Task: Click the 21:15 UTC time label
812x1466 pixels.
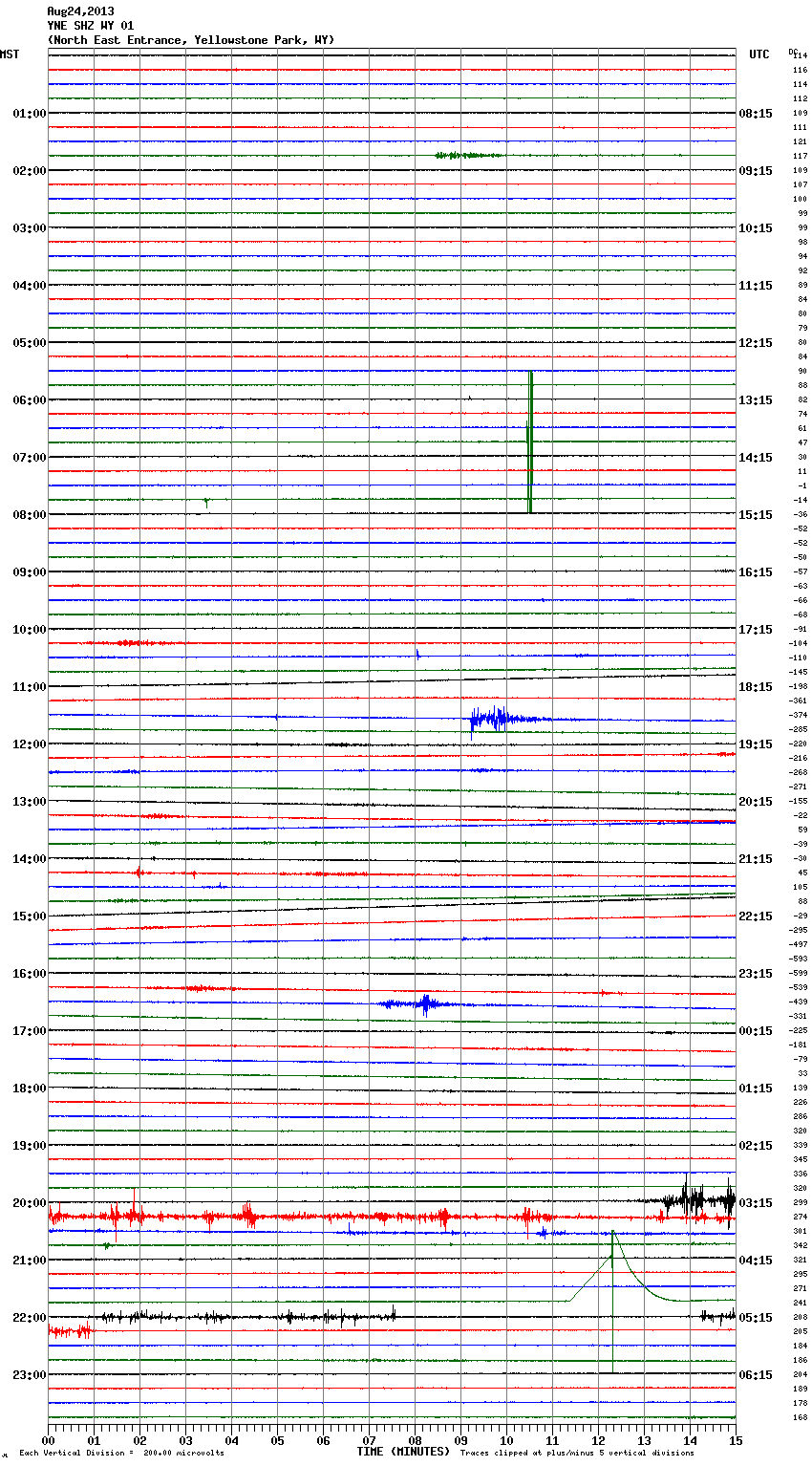Action: click(x=756, y=859)
